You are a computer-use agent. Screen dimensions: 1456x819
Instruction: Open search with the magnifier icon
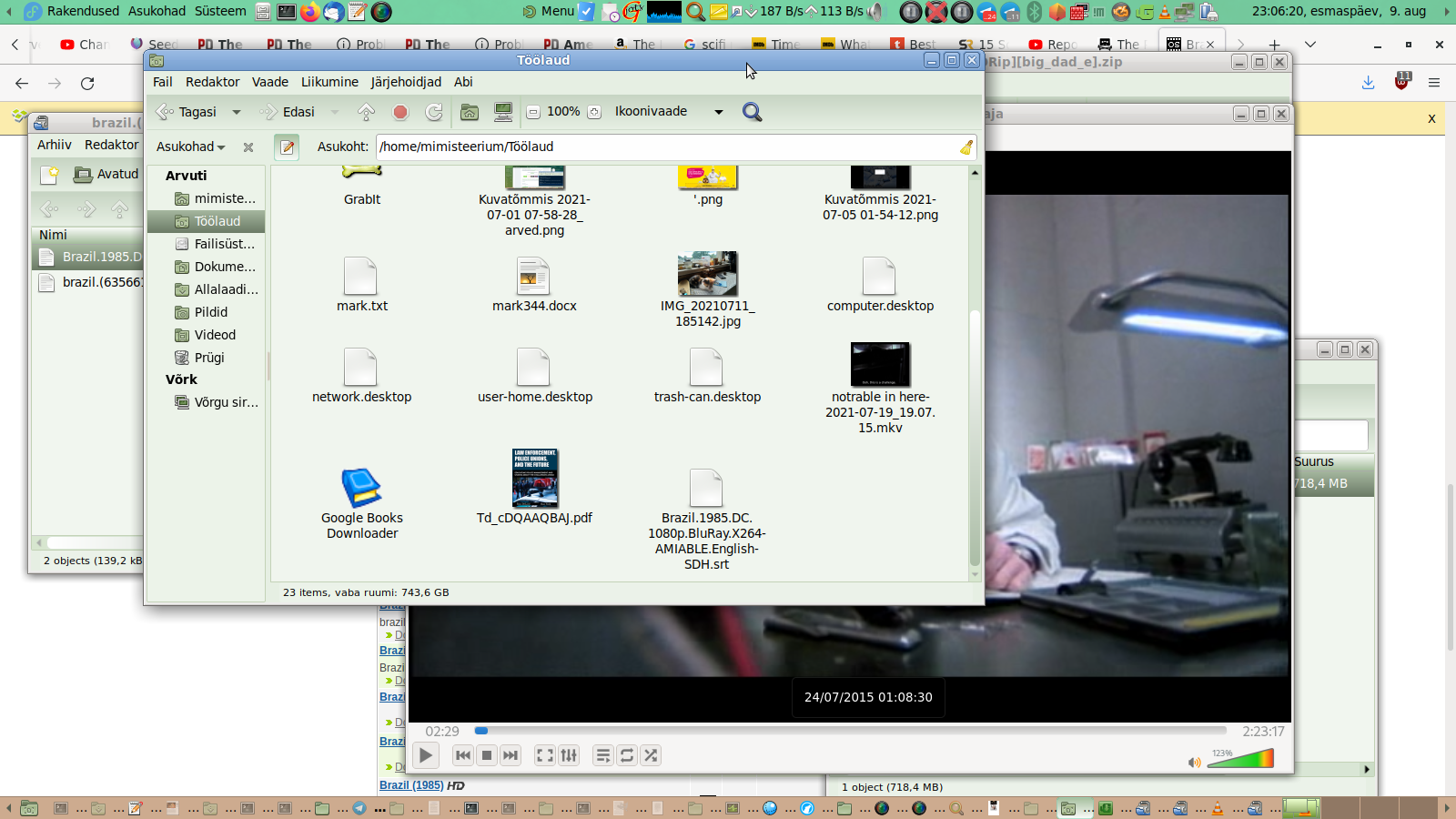coord(752,112)
